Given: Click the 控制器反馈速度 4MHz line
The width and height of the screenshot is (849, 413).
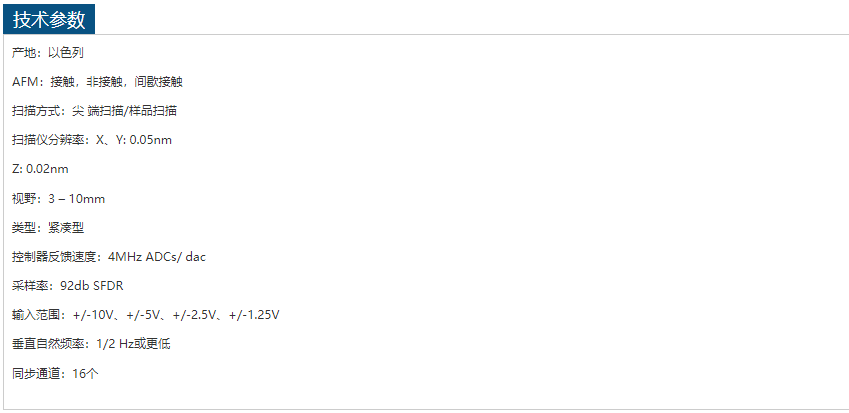Looking at the screenshot, I should (109, 258).
